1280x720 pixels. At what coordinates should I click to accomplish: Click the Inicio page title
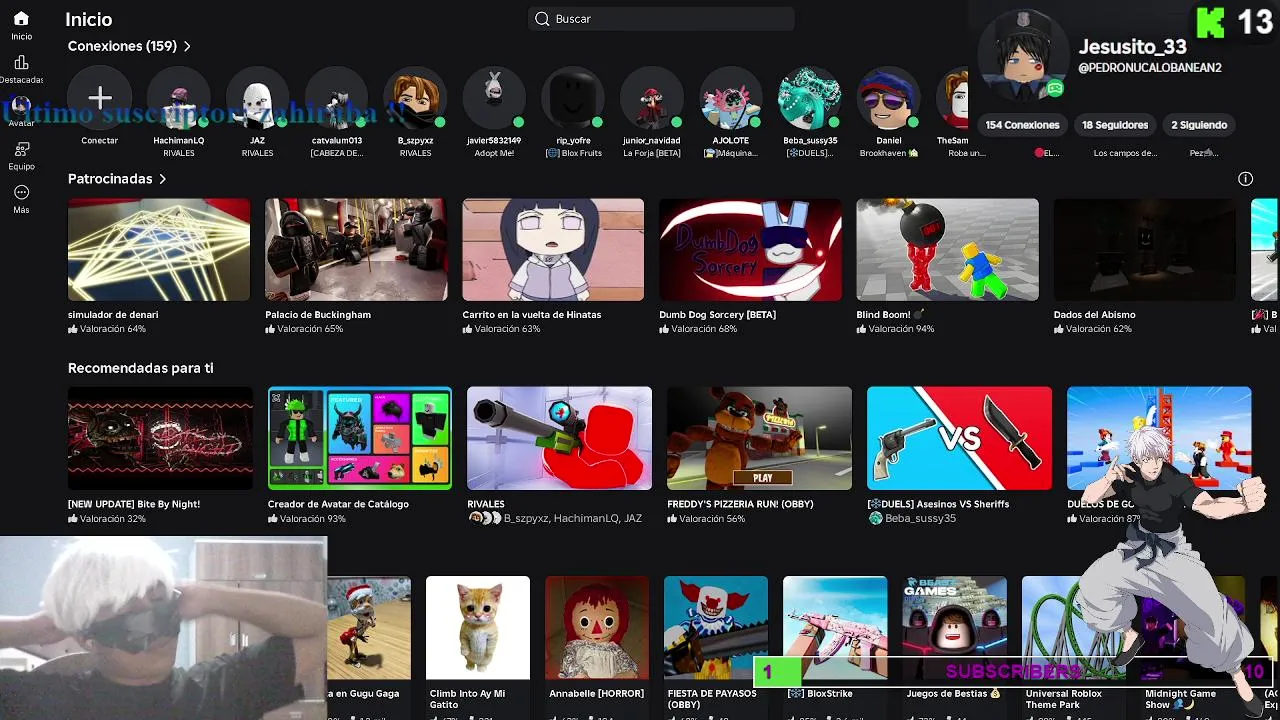coord(89,19)
